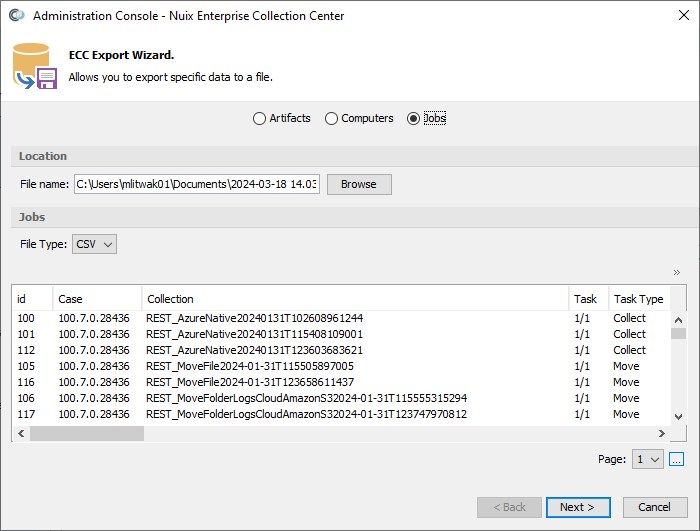Screen dimensions: 700x531
Task: Click the double-chevron column chooser icon
Action: (677, 272)
